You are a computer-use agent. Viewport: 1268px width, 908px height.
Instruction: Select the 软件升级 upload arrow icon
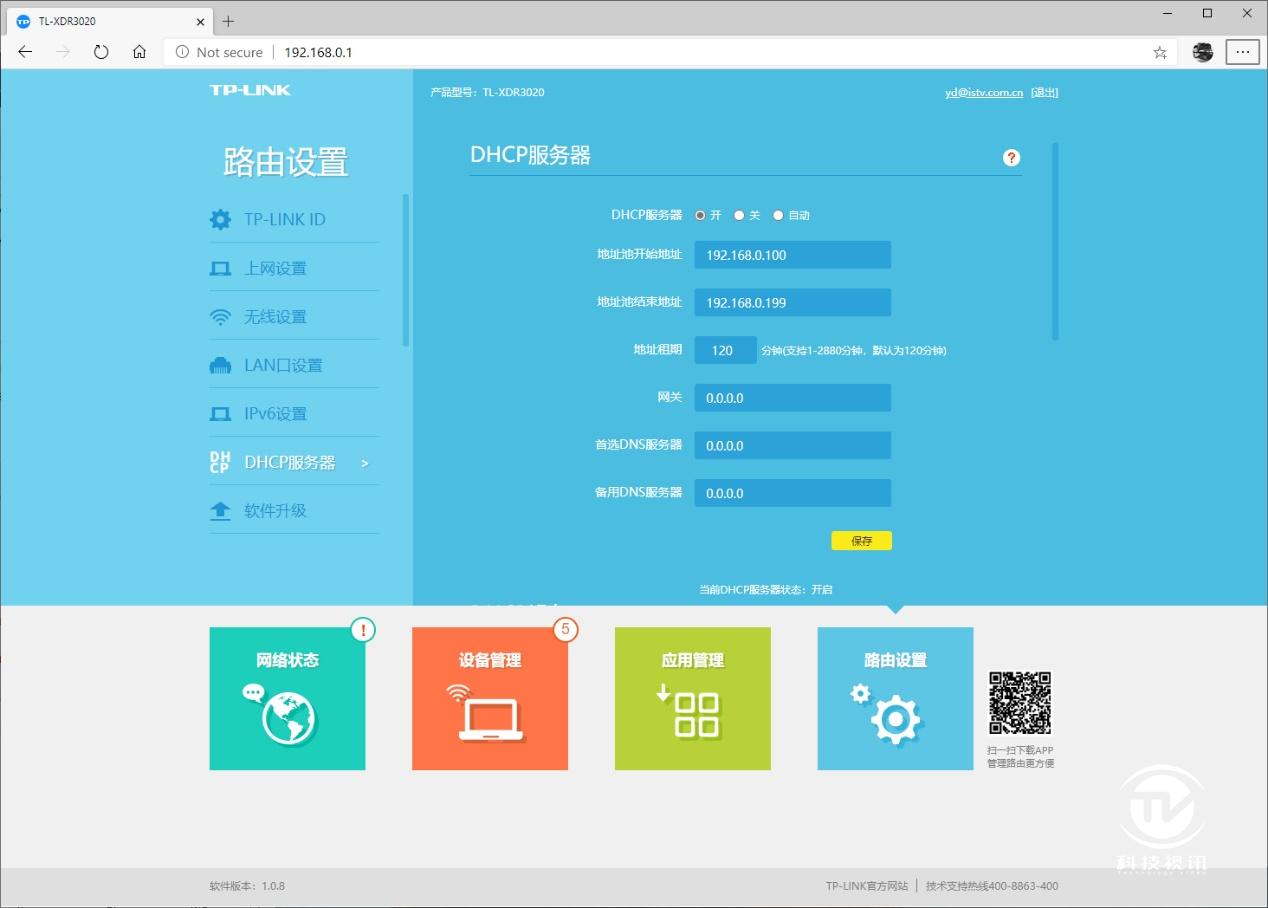220,510
